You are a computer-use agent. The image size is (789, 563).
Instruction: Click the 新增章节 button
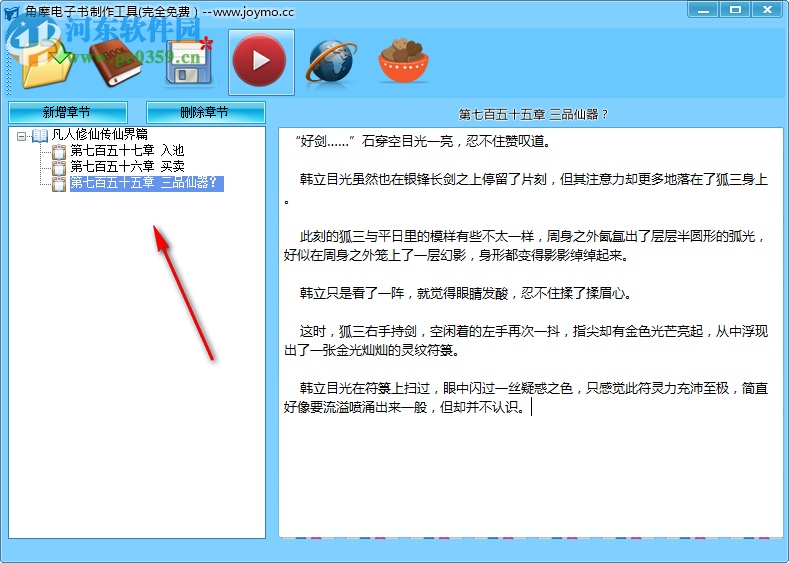[x=67, y=112]
